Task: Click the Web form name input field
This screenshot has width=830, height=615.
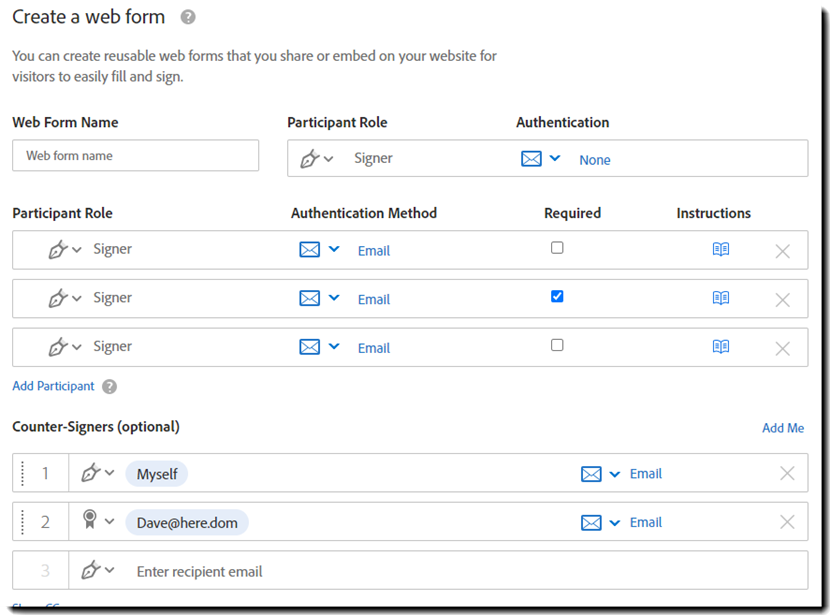Action: pyautogui.click(x=135, y=156)
